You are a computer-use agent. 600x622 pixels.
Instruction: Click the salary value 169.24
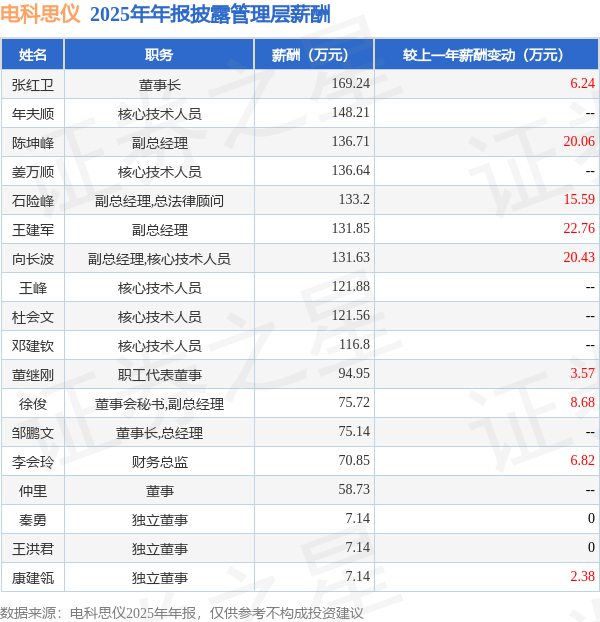(351, 83)
